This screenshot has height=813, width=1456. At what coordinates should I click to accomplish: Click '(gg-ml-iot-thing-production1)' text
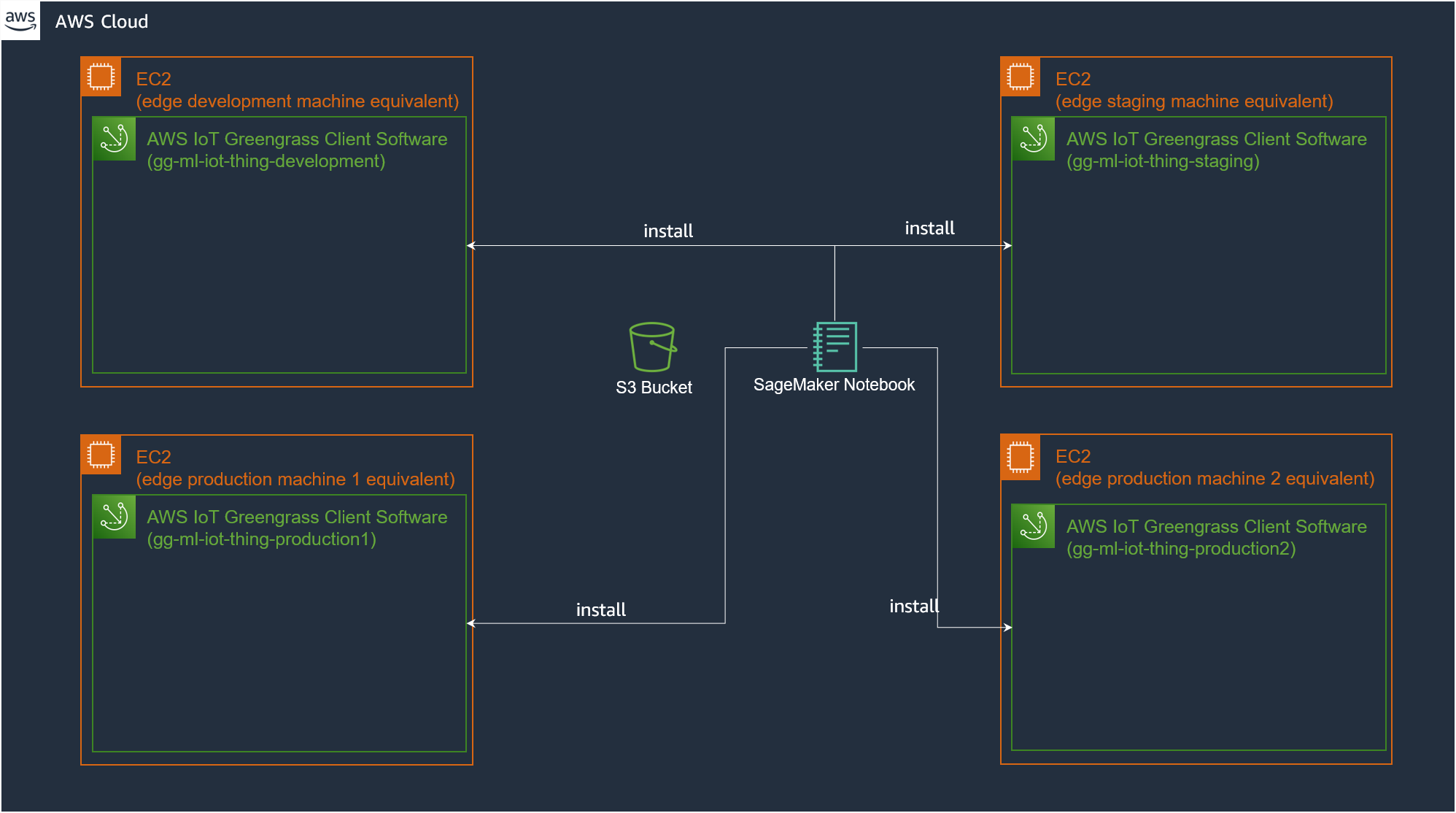262,539
